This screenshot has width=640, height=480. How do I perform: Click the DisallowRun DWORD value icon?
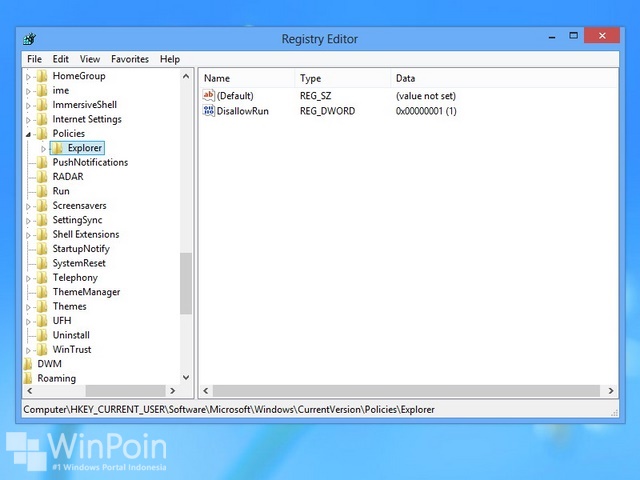click(x=209, y=111)
